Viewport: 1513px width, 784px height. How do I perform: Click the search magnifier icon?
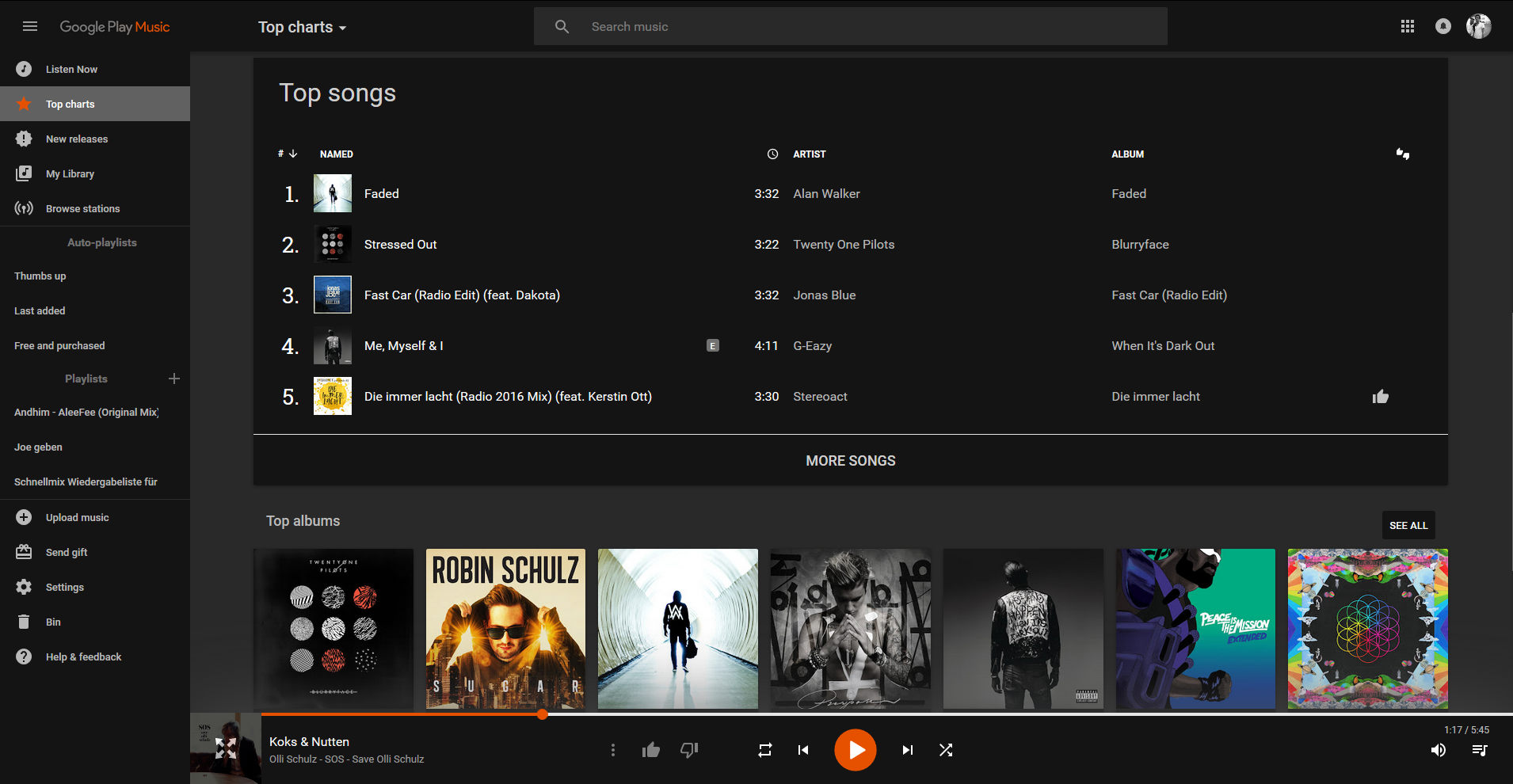click(562, 26)
